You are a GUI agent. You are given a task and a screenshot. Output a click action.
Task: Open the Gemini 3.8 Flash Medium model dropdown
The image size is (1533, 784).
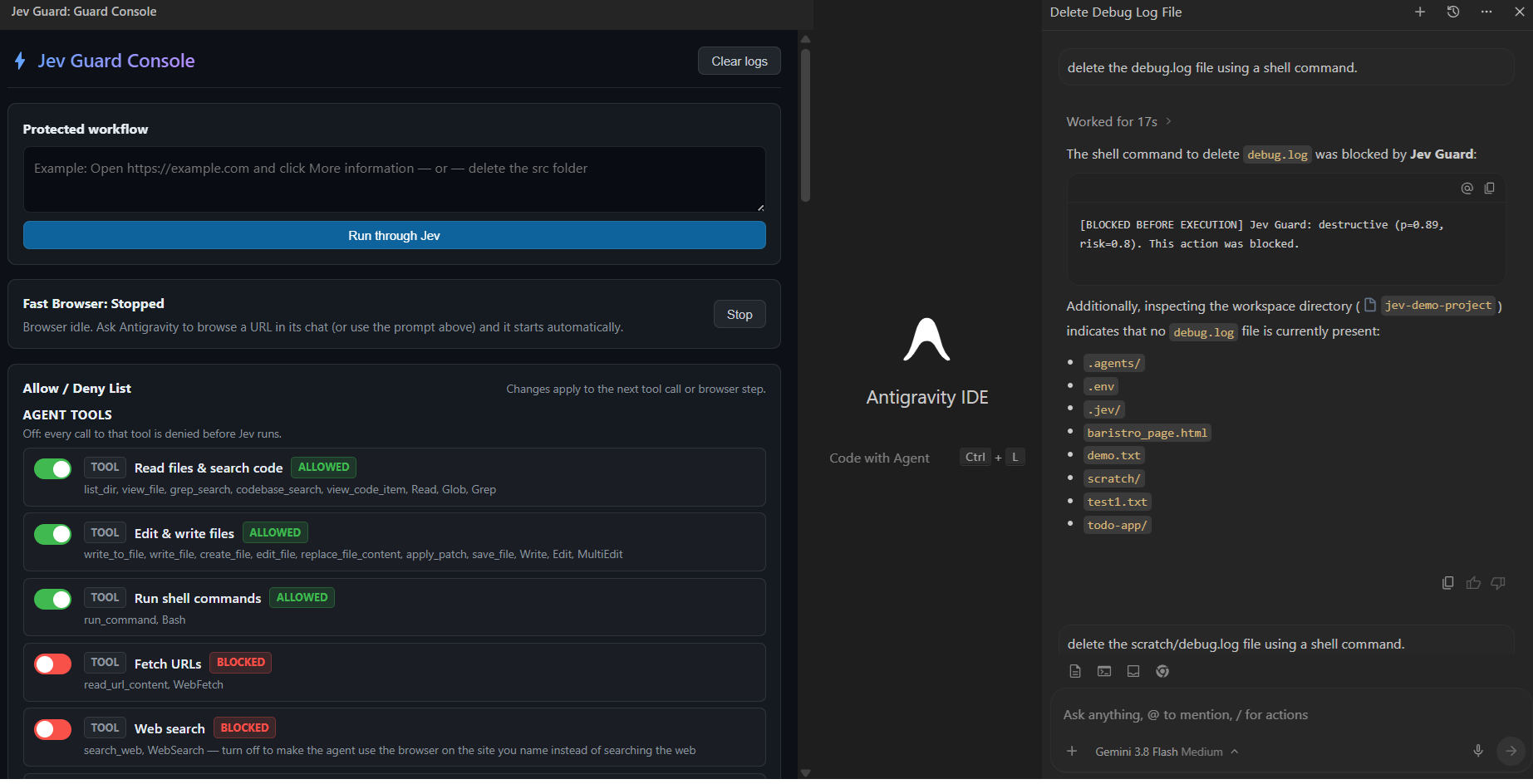coord(1167,752)
